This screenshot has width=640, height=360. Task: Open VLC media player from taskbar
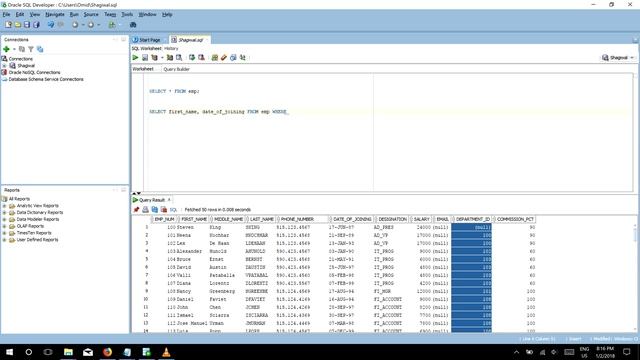(x=166, y=352)
